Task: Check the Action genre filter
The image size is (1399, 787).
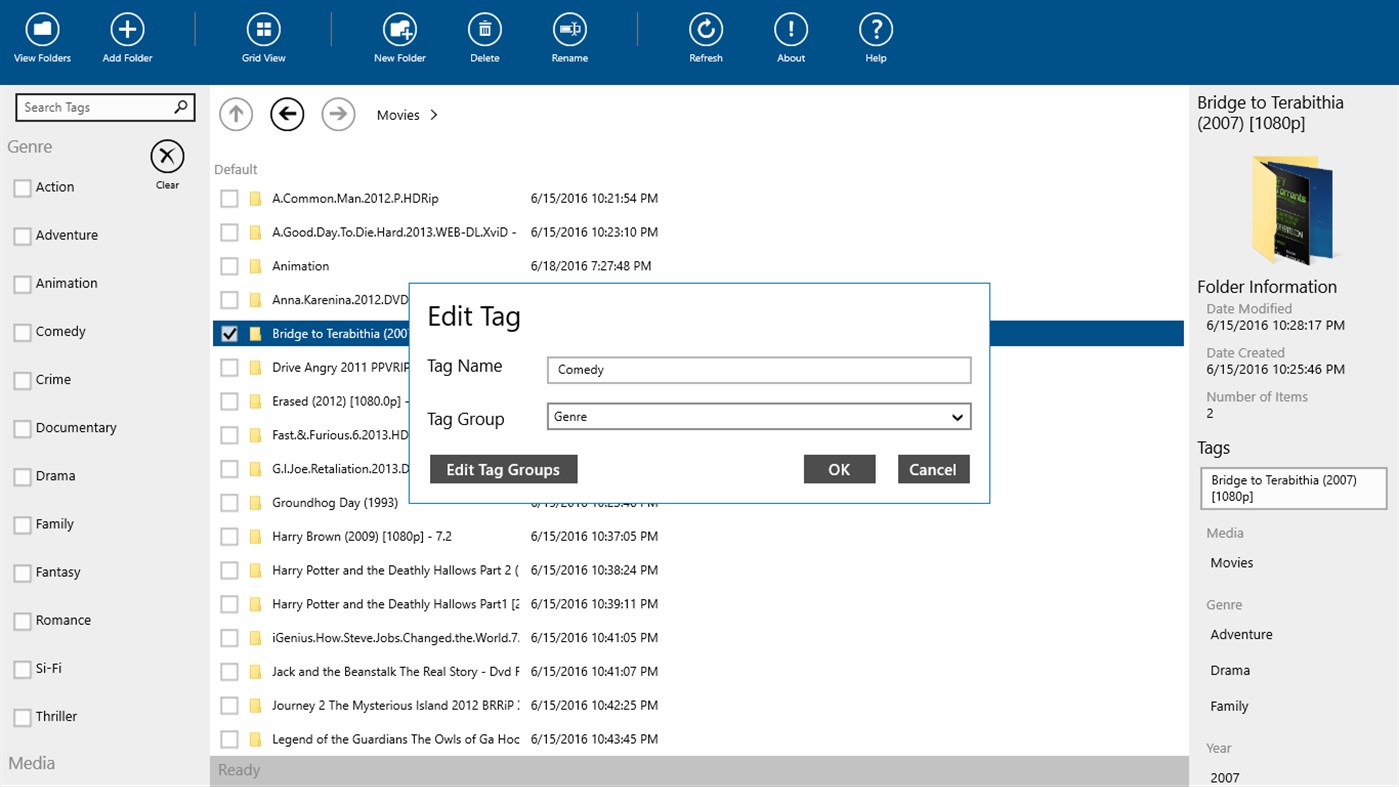Action: coord(21,187)
